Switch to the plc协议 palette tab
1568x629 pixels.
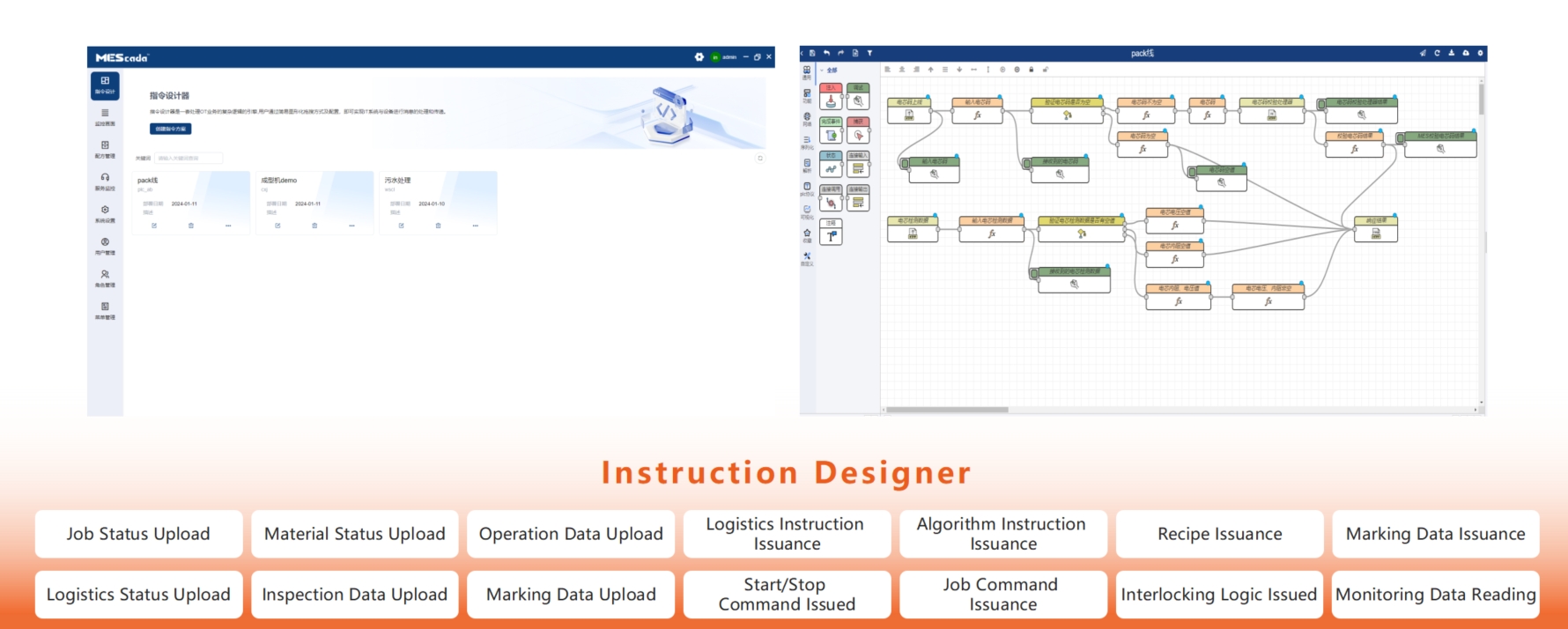807,189
